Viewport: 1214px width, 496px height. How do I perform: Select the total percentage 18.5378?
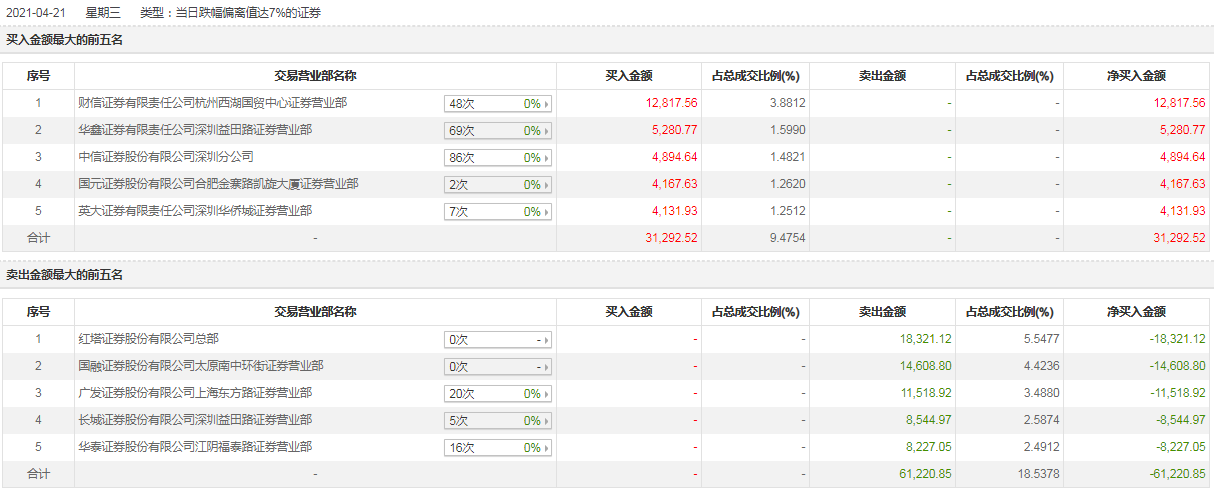[x=1038, y=474]
